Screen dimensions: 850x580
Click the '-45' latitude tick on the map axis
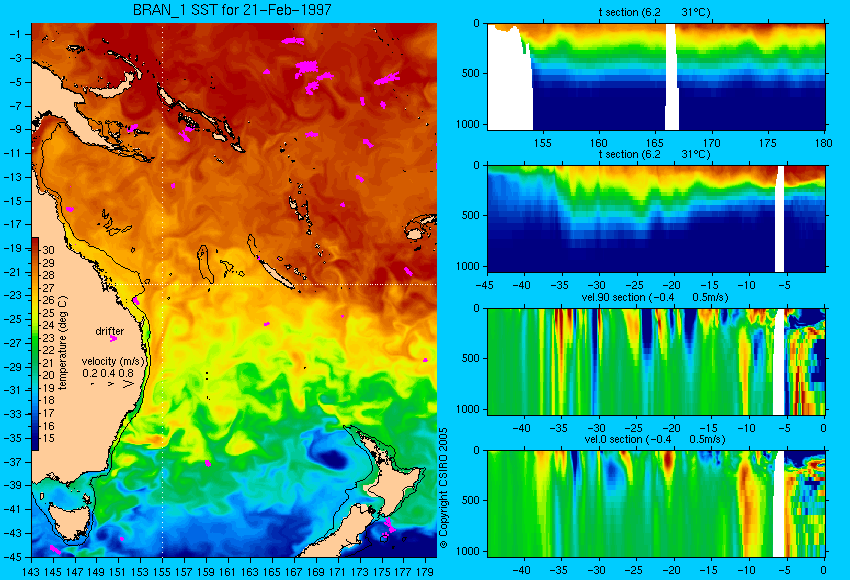click(13, 557)
